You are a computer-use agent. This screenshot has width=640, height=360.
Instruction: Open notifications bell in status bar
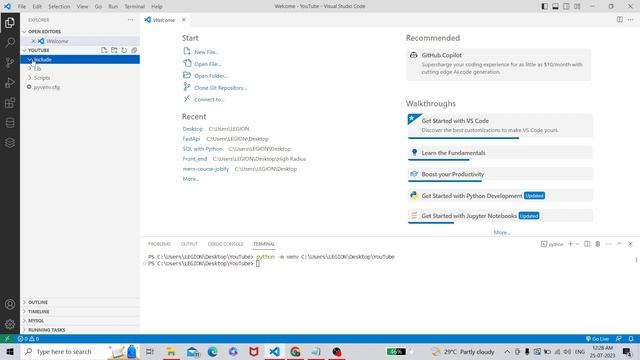[x=631, y=339]
